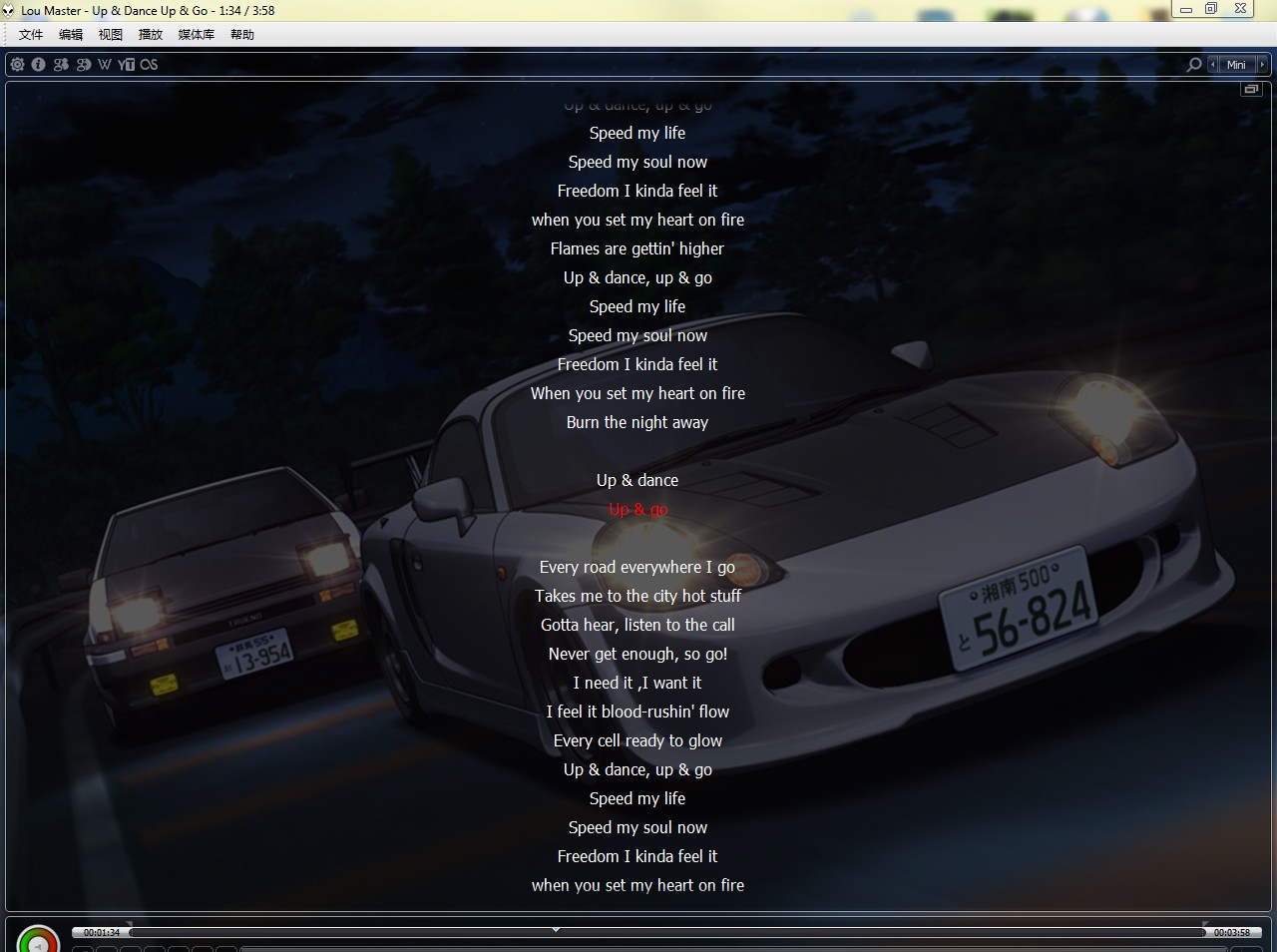This screenshot has width=1277, height=952.
Task: Click the second Google search toolbar icon
Action: pos(84,64)
